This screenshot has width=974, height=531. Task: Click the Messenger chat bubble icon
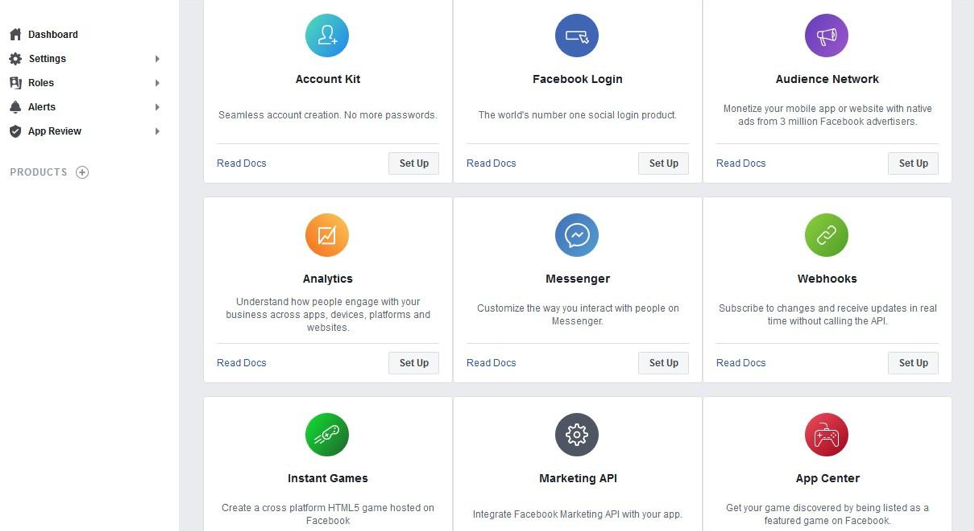click(x=576, y=235)
